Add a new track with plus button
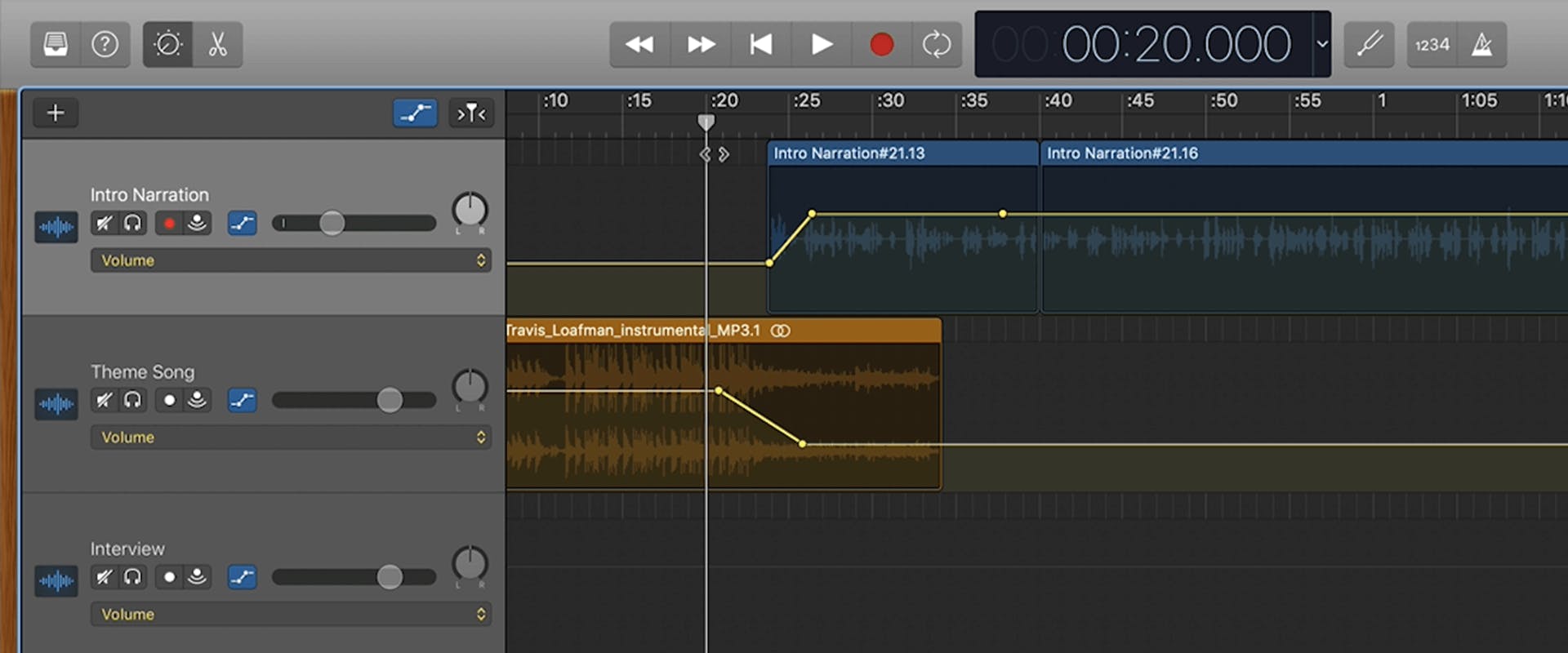Viewport: 1568px width, 653px height. [x=56, y=113]
